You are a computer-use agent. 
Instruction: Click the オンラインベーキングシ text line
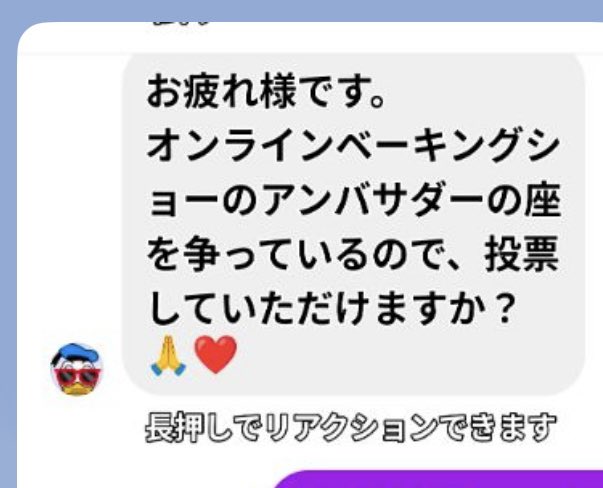[353, 147]
